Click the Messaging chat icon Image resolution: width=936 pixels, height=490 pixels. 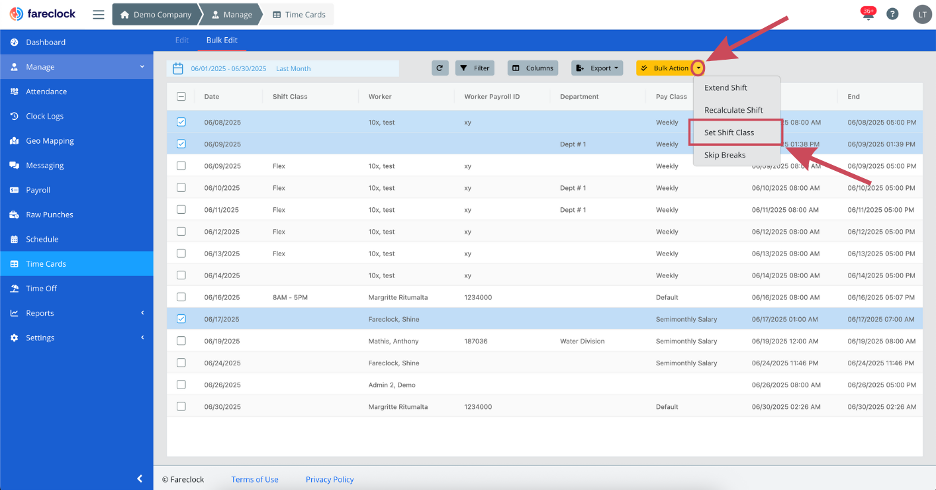pos(14,165)
